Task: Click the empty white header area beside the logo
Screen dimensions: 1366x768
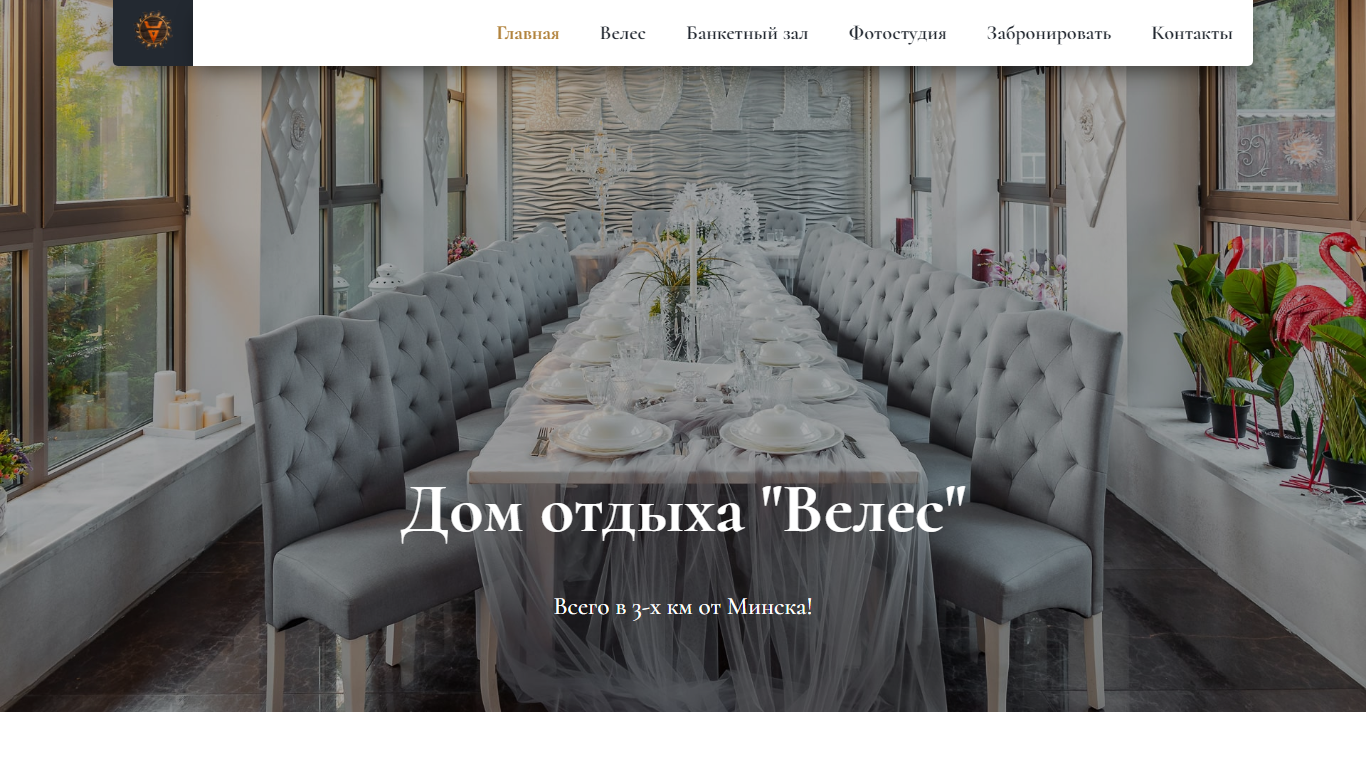Action: 340,33
